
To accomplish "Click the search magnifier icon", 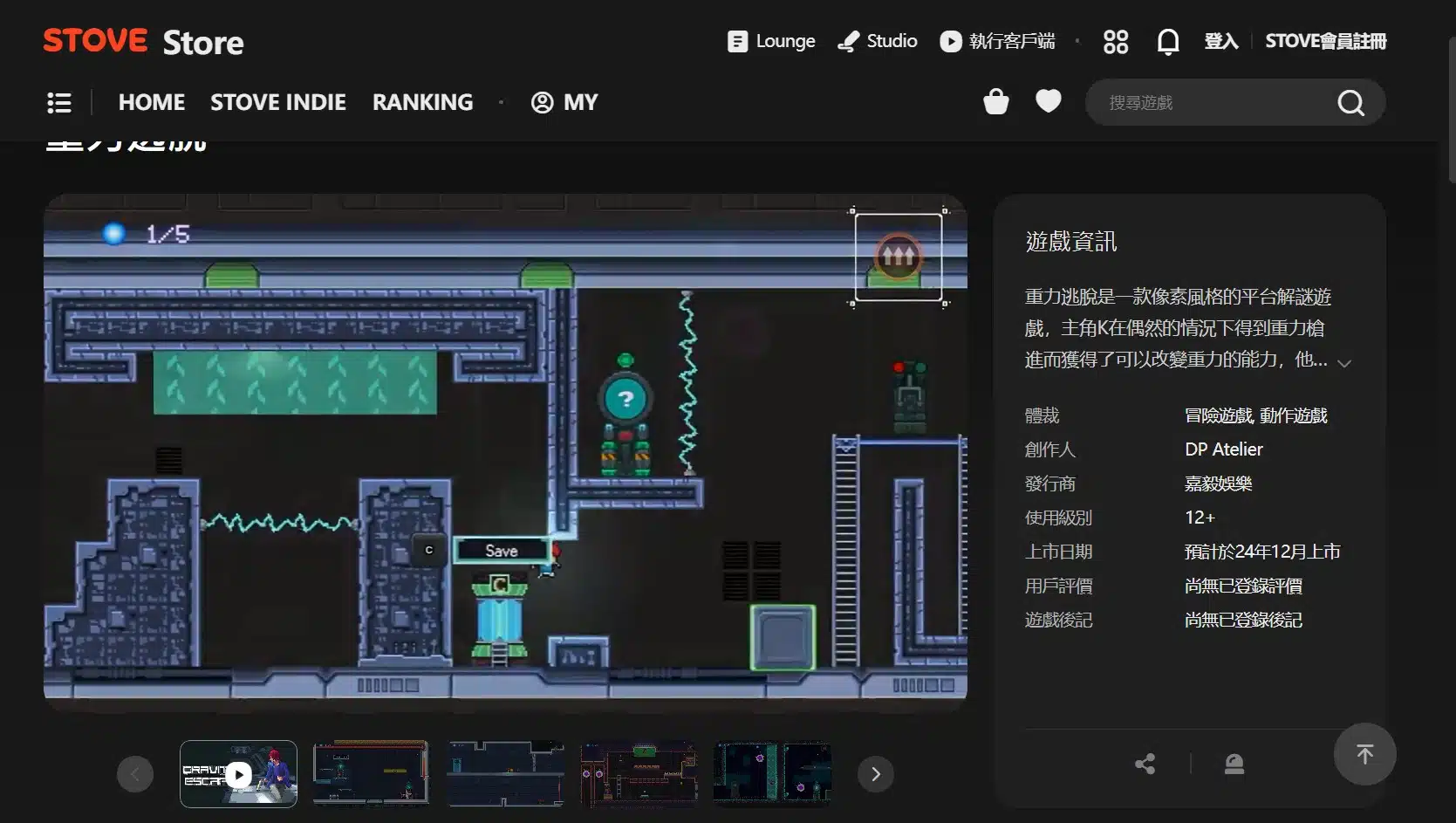I will coord(1350,103).
